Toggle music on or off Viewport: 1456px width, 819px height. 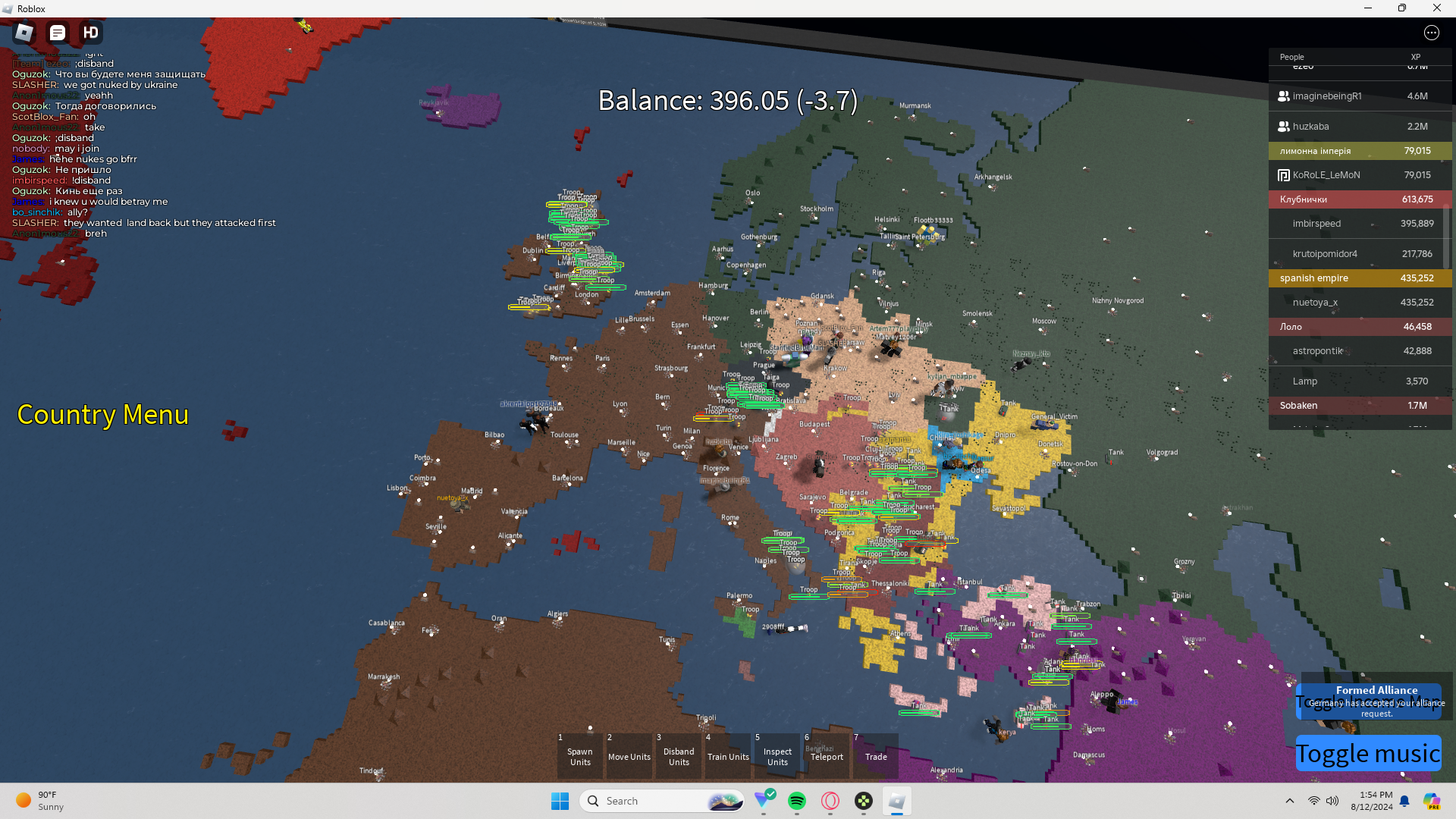(1368, 753)
